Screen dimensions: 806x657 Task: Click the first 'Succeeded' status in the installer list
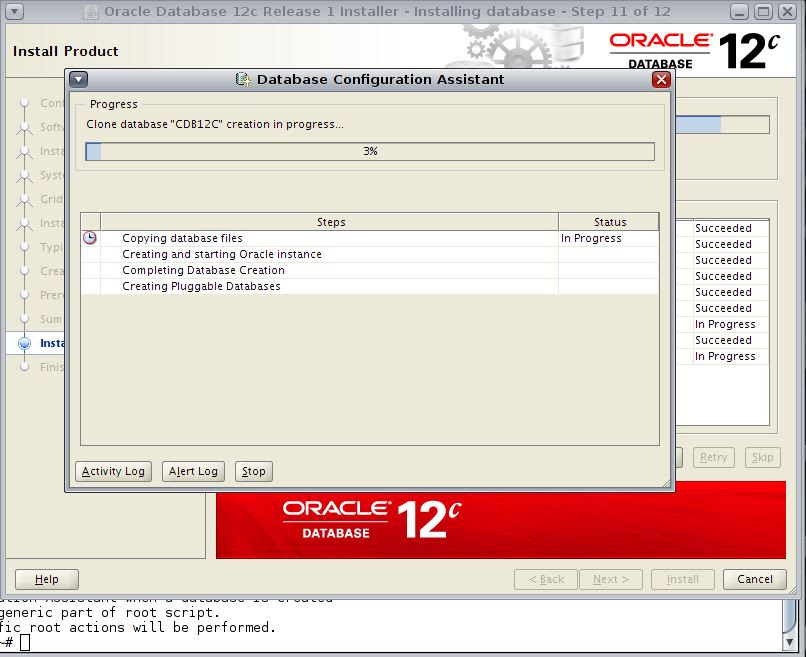(x=723, y=228)
